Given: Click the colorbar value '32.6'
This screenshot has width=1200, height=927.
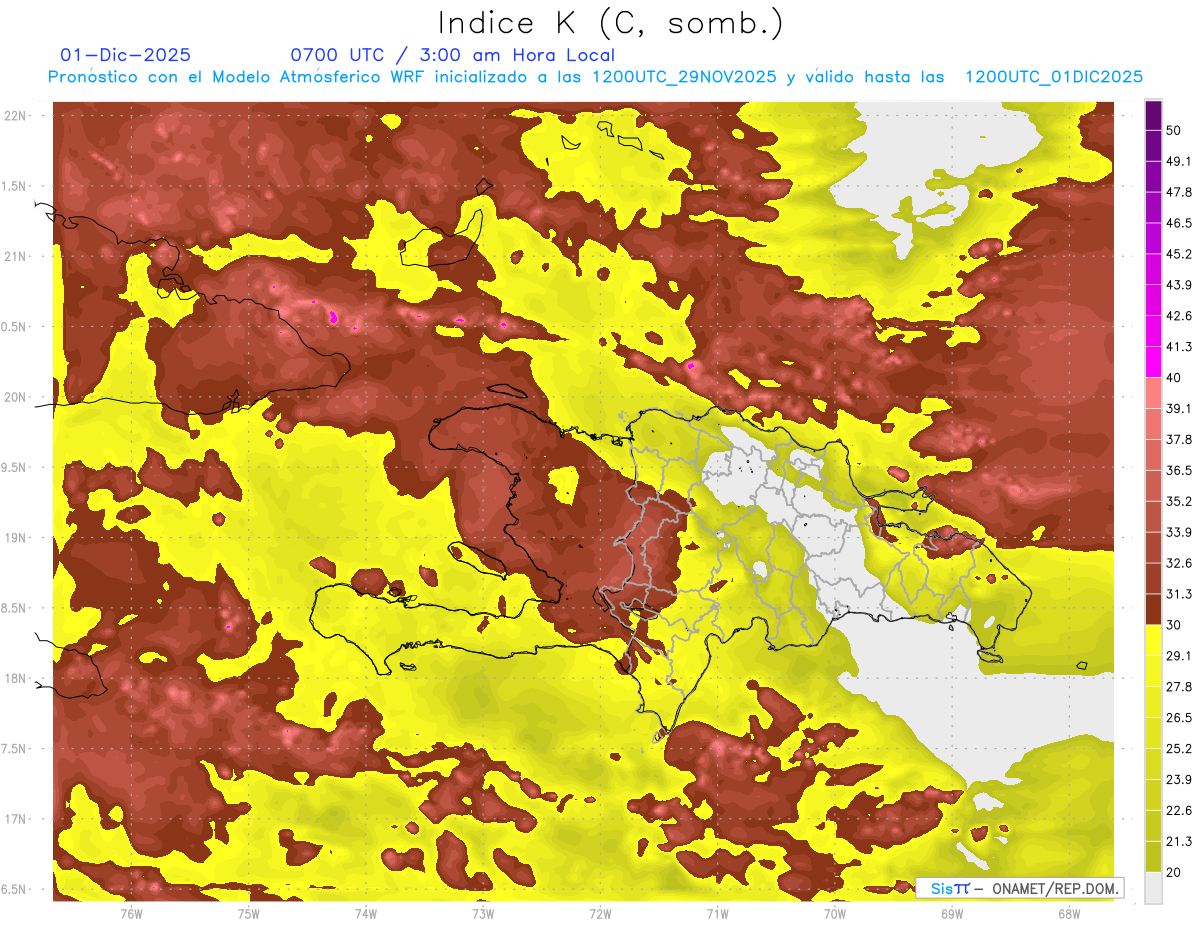Looking at the screenshot, I should (x=1179, y=563).
